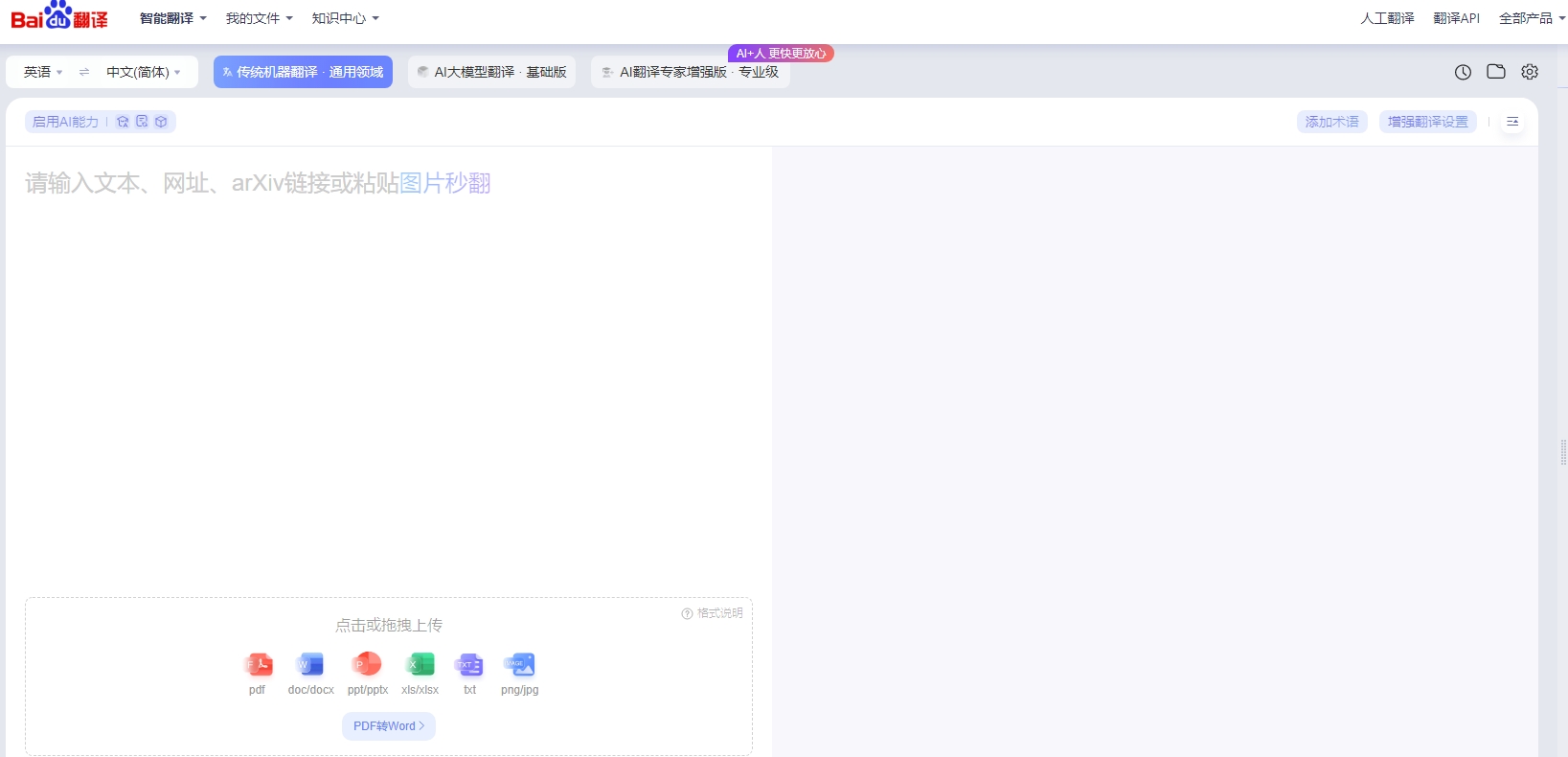The height and width of the screenshot is (757, 1568).
Task: Open the favorites folder icon
Action: coord(1496,72)
